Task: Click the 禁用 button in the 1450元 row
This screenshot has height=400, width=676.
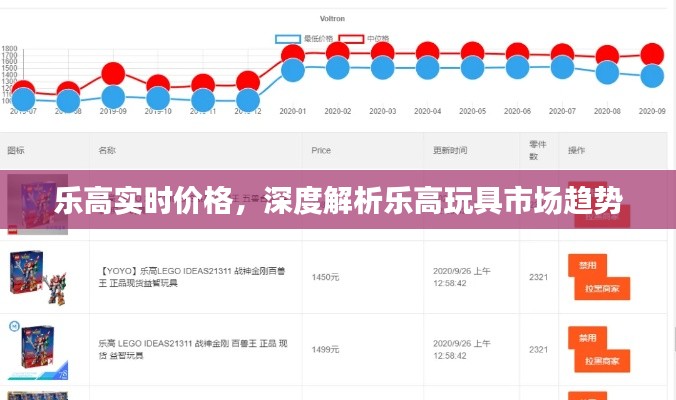Action: [x=588, y=265]
